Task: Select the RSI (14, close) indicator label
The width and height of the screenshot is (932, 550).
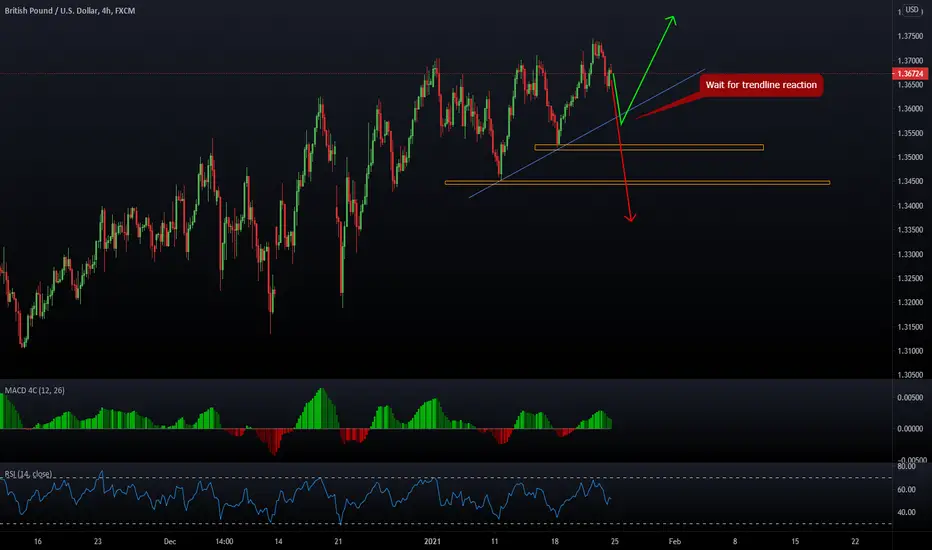Action: [x=28, y=474]
